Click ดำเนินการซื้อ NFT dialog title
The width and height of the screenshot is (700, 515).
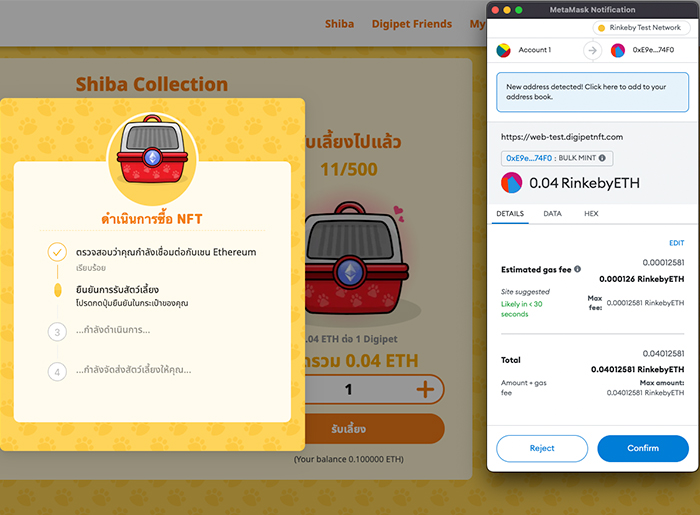(152, 219)
